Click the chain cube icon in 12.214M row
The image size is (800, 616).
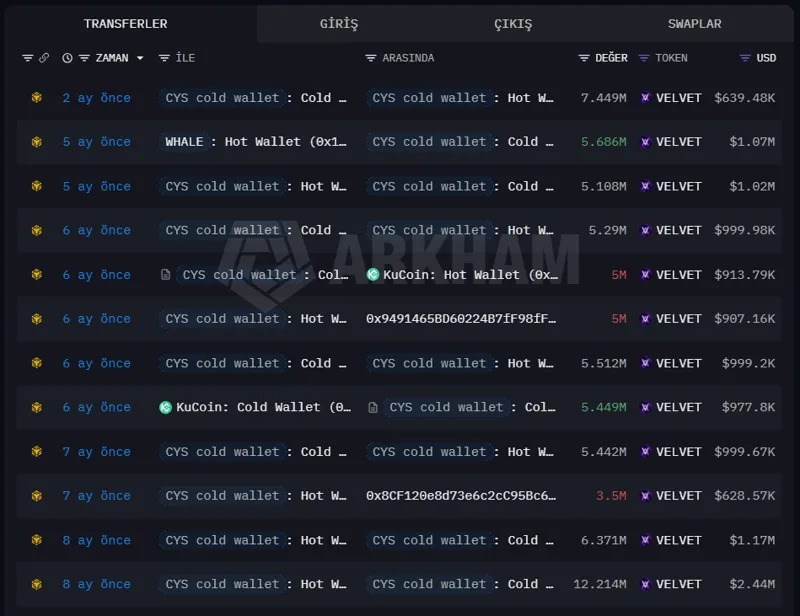point(37,584)
